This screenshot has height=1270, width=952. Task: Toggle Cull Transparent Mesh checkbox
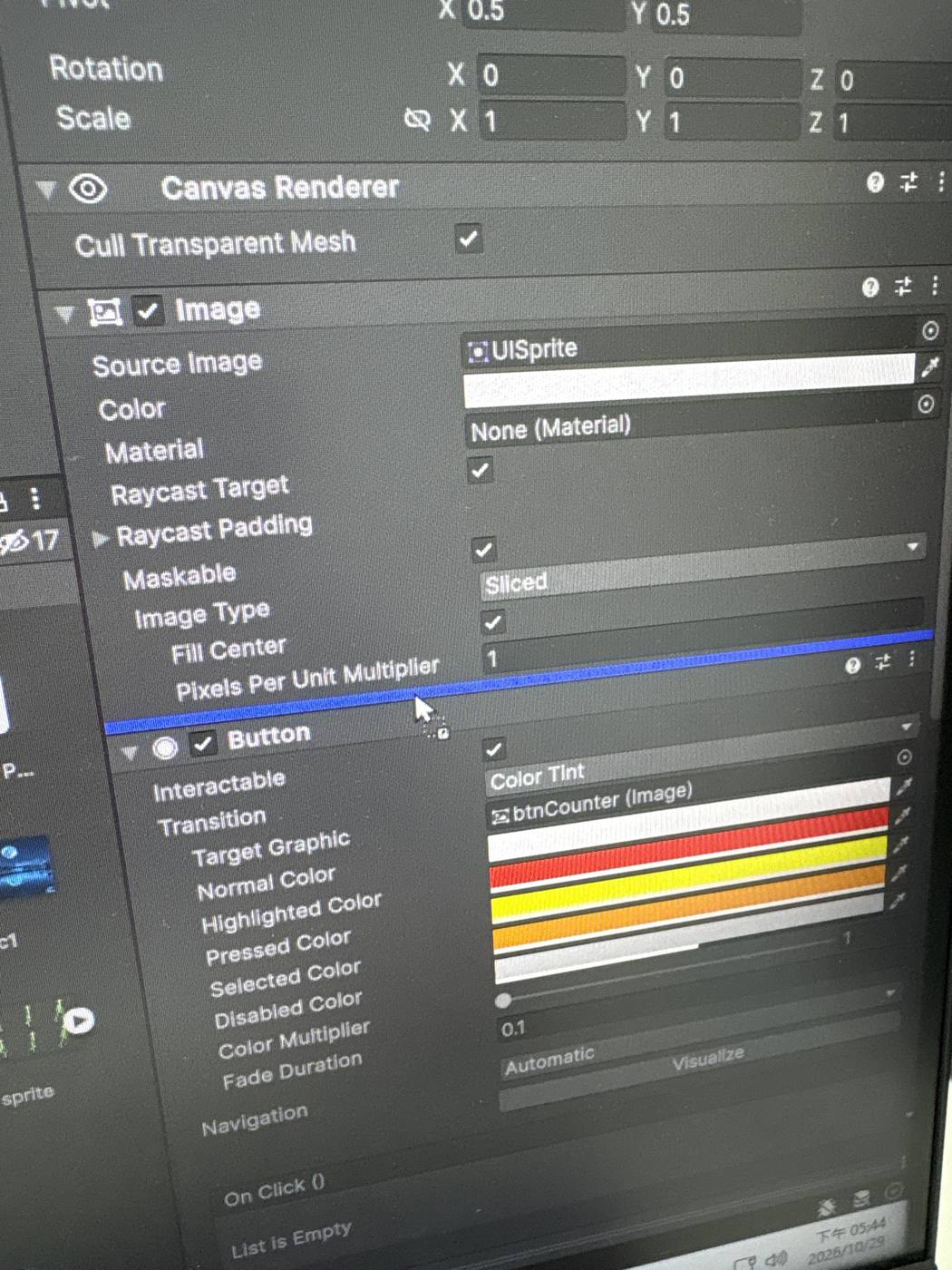[469, 239]
